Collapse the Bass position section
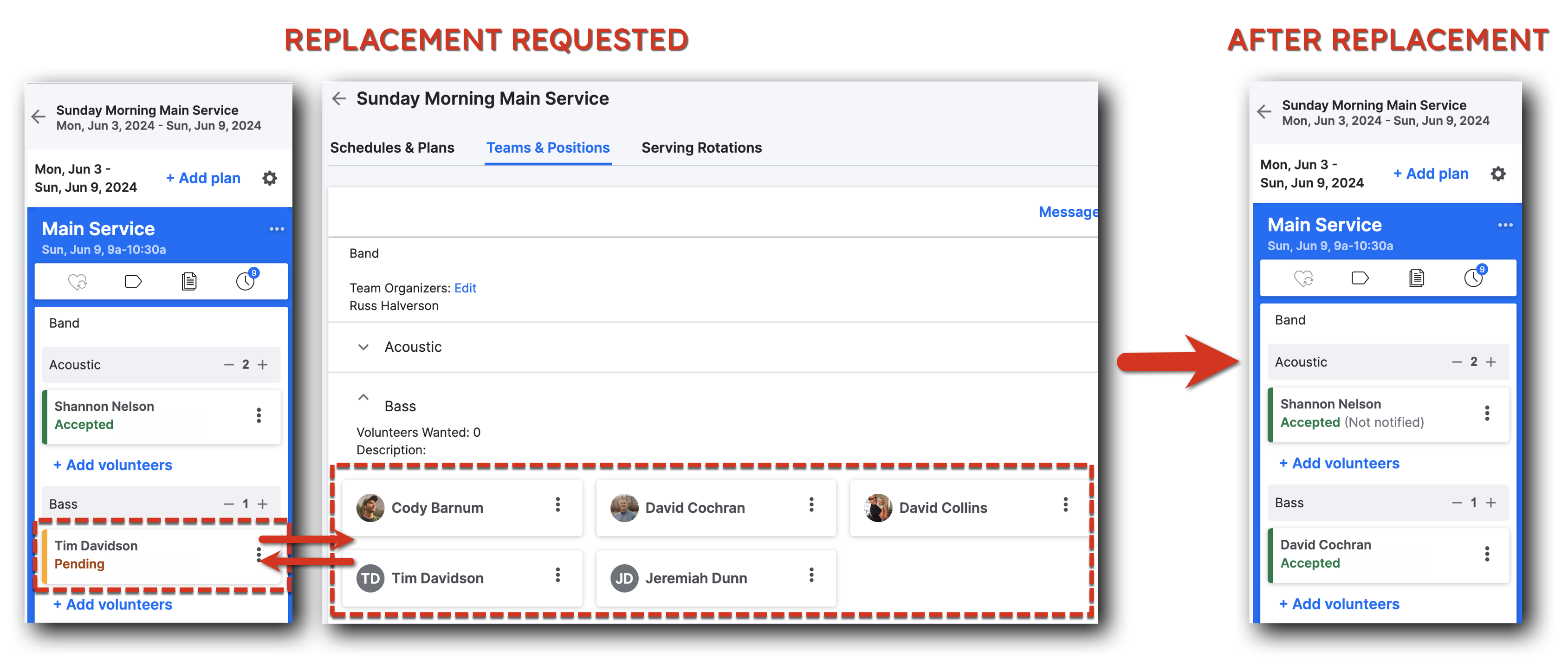The image size is (1568, 659). click(363, 397)
